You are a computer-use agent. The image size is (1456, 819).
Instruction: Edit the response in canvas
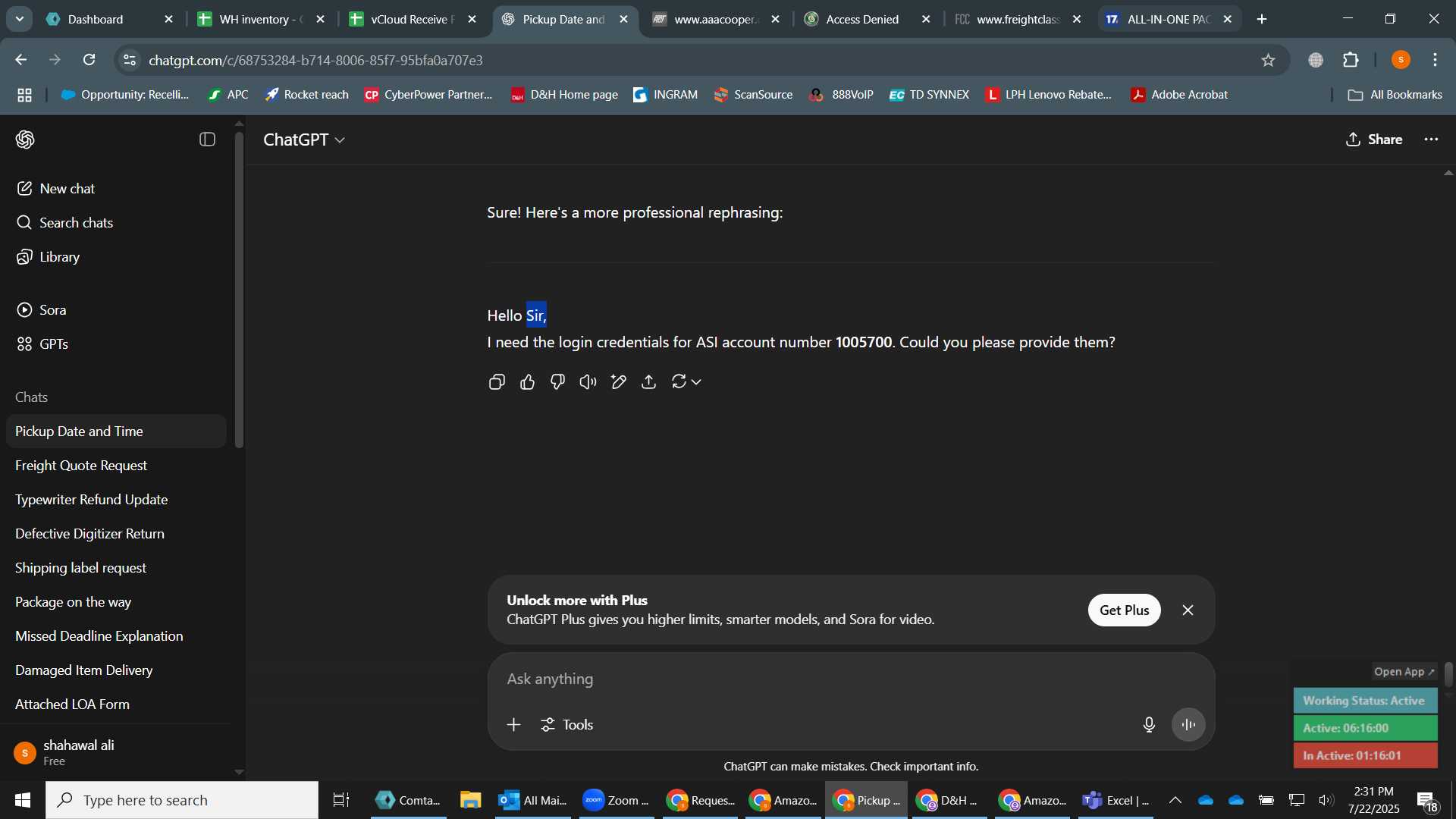pyautogui.click(x=619, y=382)
